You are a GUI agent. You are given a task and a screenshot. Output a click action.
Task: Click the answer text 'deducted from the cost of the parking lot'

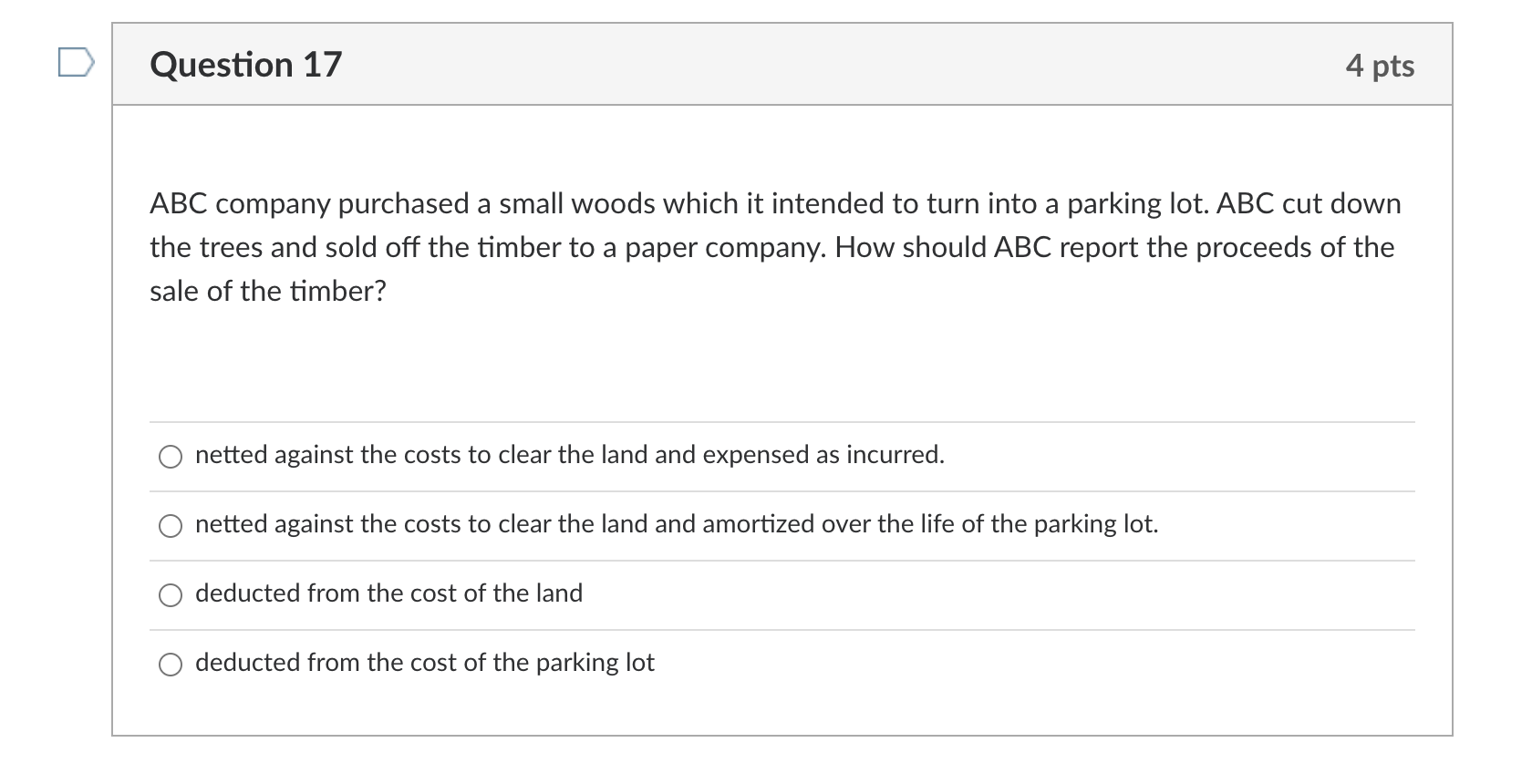(425, 663)
